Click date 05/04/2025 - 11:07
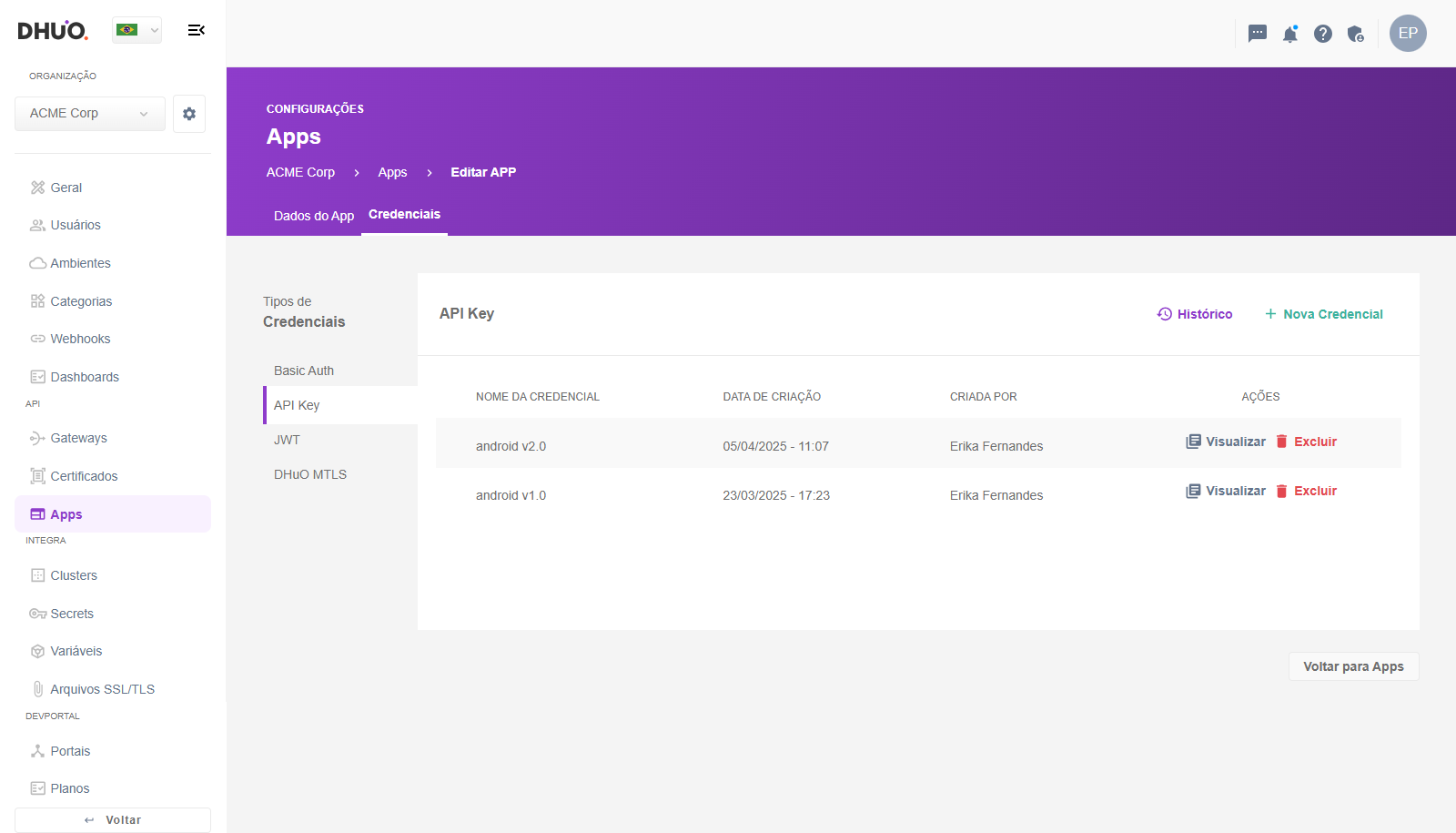Screen dimensions: 1456x833 point(775,446)
